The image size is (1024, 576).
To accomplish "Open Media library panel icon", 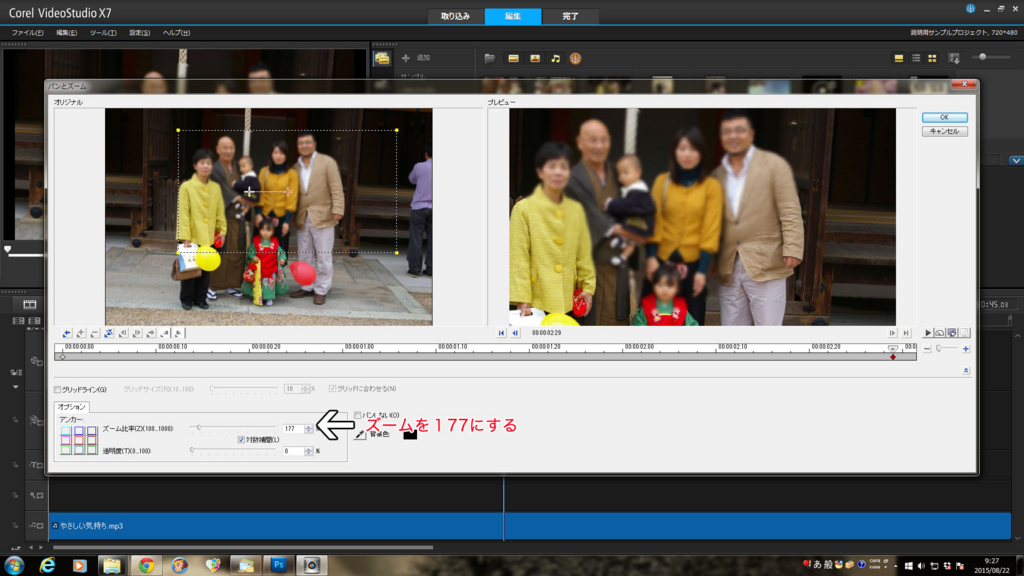I will point(382,59).
